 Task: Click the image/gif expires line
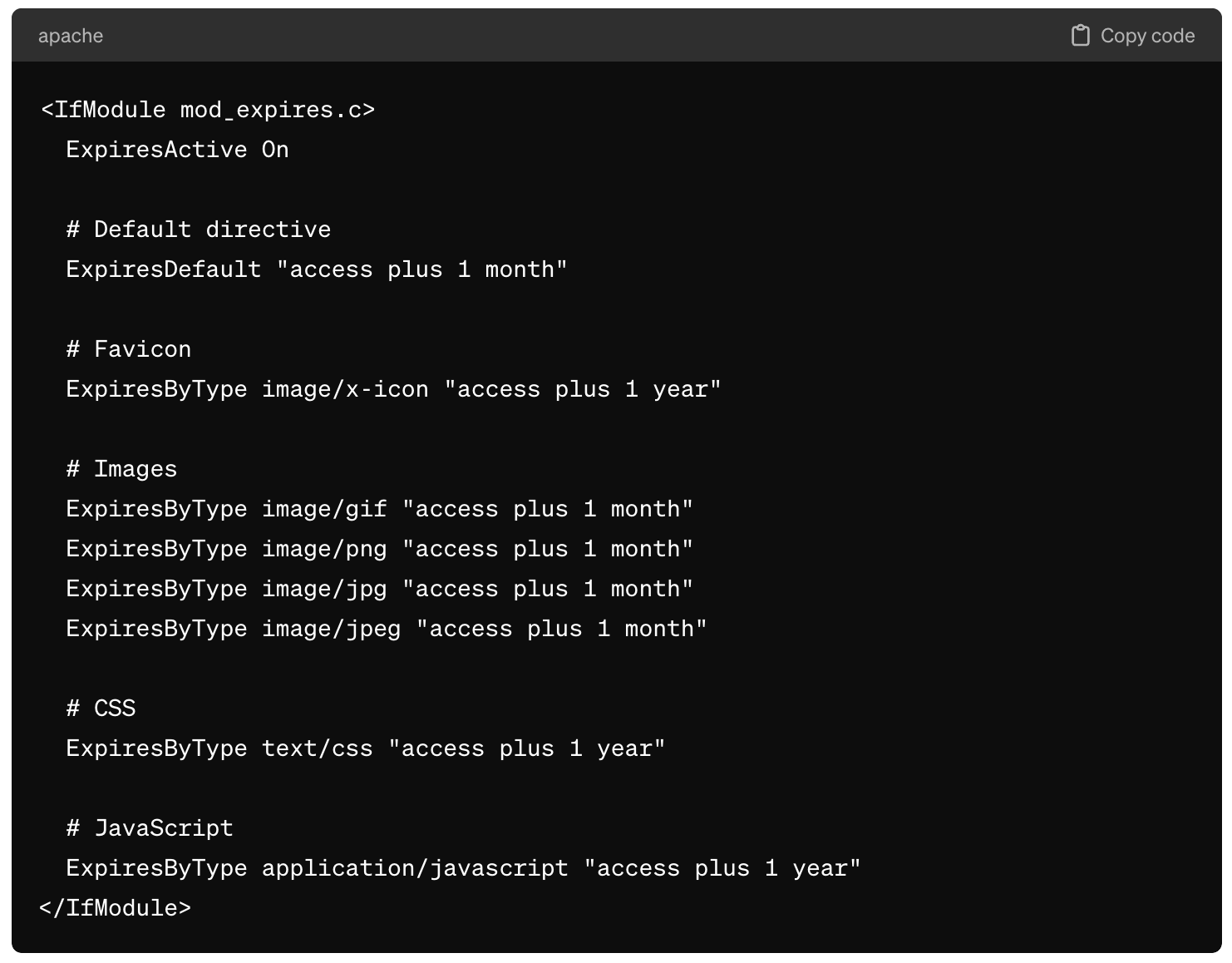[x=379, y=509]
